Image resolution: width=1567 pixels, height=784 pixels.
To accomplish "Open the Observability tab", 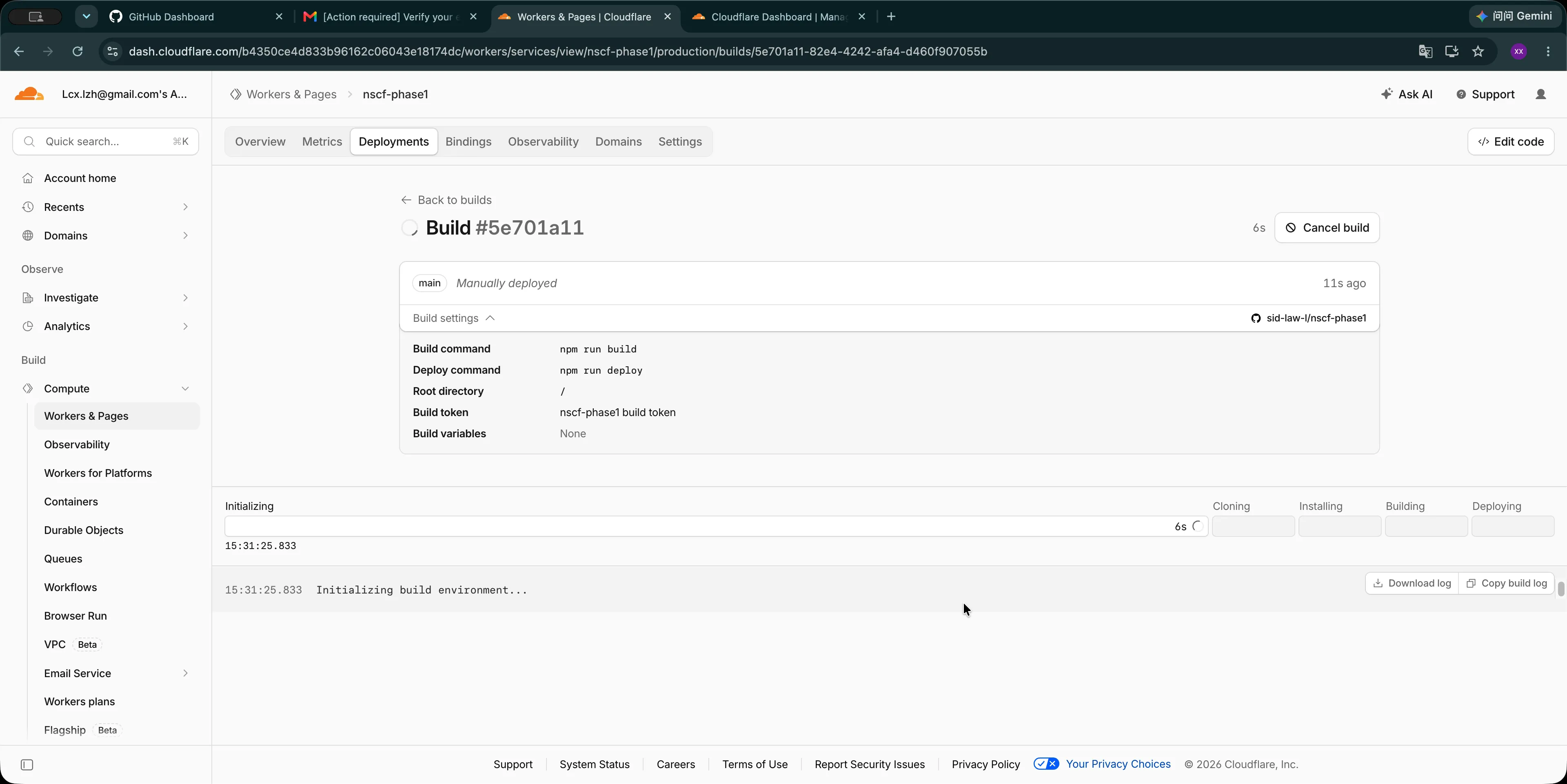I will tap(543, 142).
